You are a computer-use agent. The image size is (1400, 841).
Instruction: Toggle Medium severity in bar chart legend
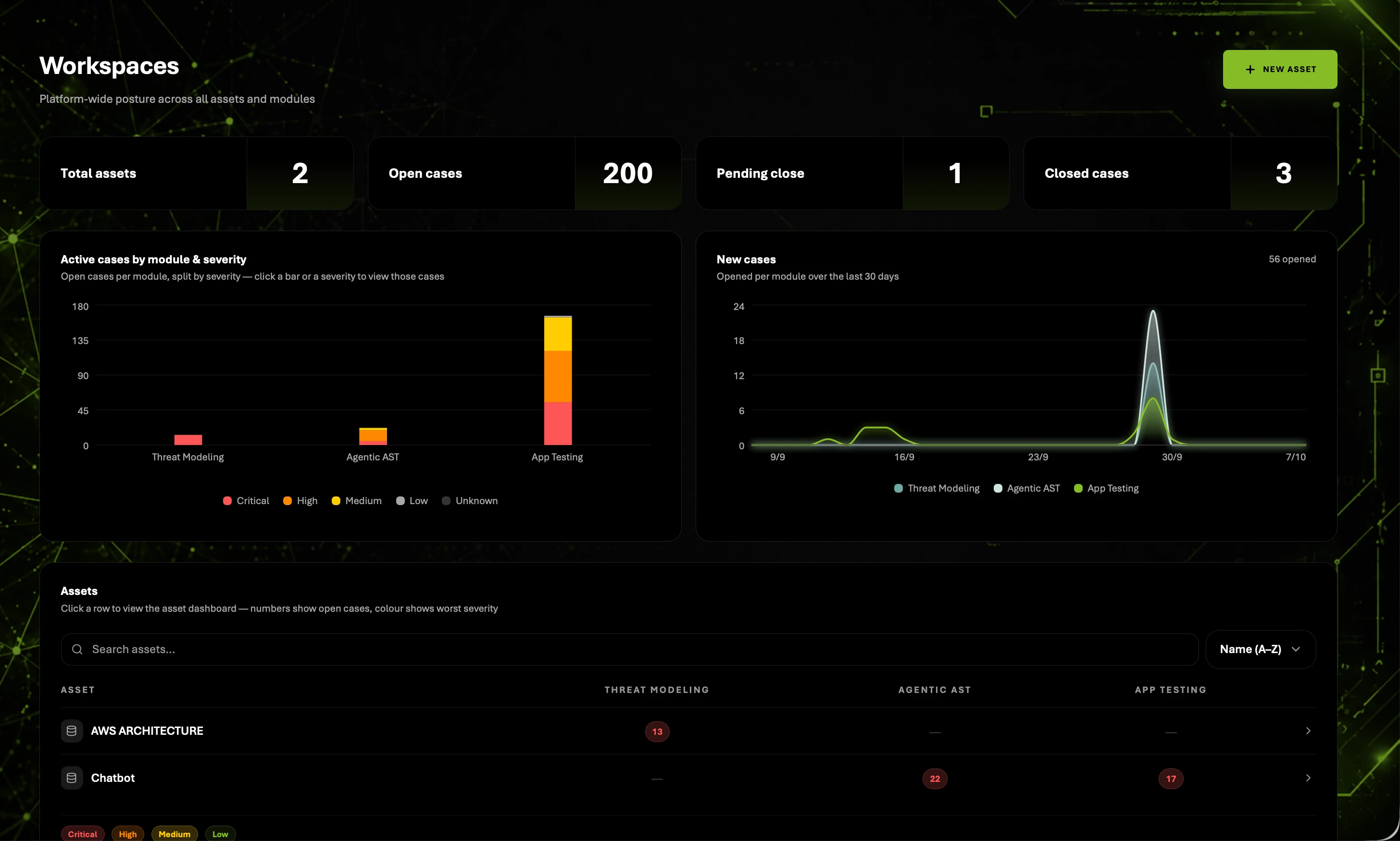pyautogui.click(x=357, y=501)
